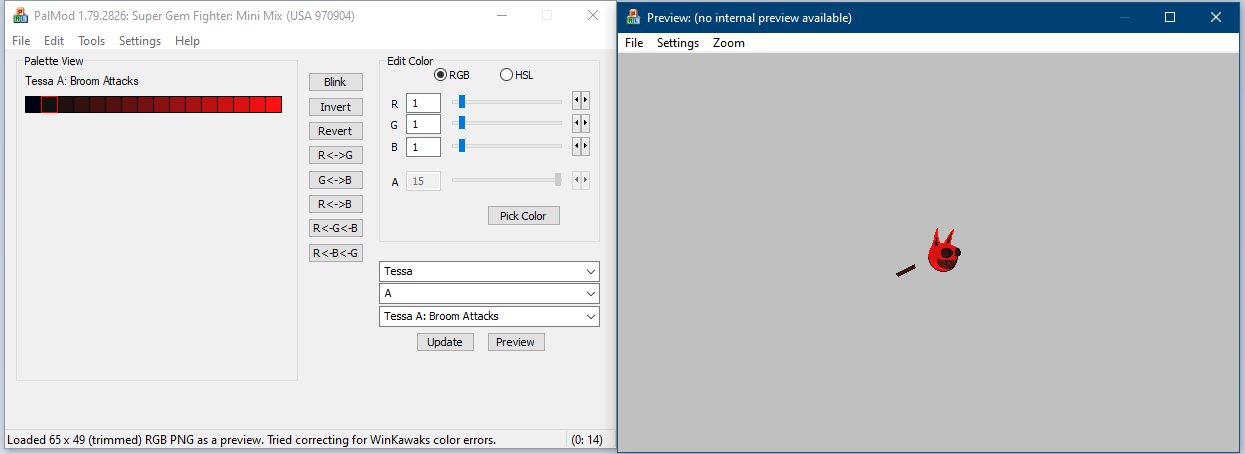Click the B value increment arrow
Screen dimensions: 1245x454
tap(585, 146)
